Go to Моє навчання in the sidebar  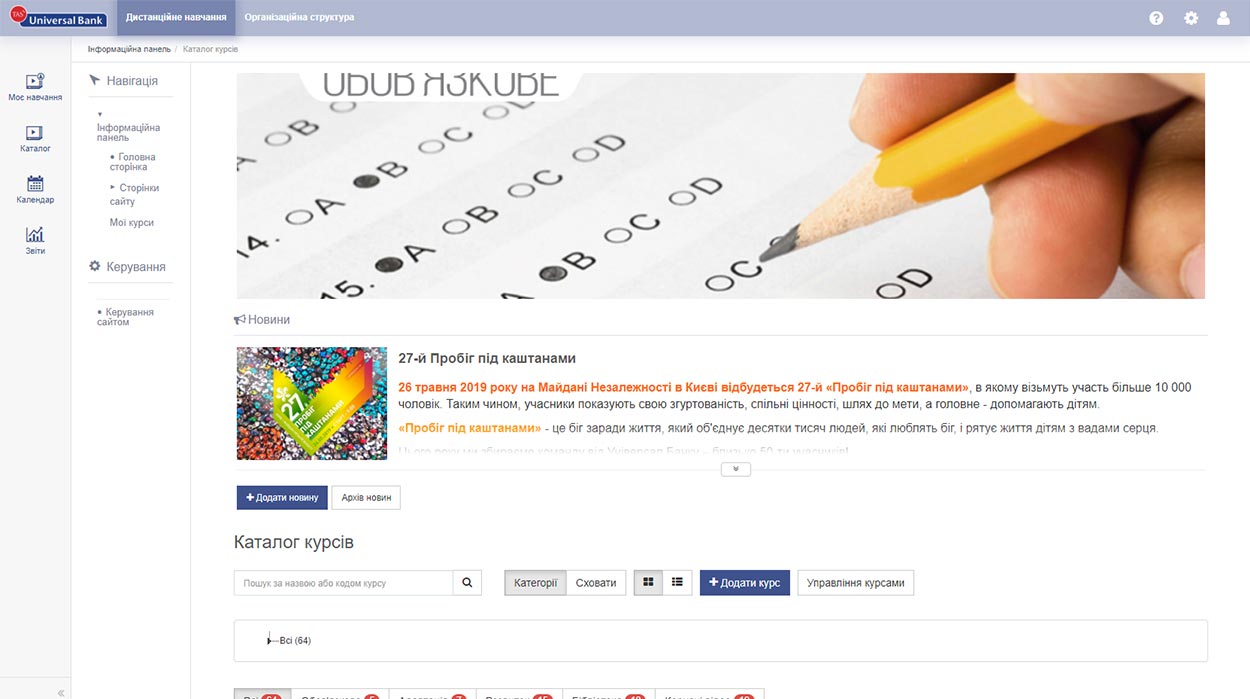point(35,88)
